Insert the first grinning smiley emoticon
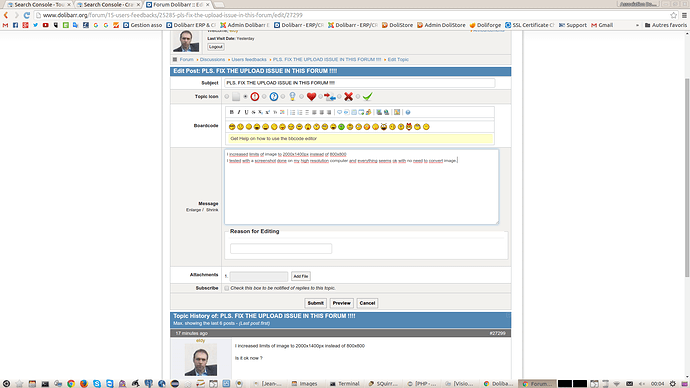 (x=232, y=127)
